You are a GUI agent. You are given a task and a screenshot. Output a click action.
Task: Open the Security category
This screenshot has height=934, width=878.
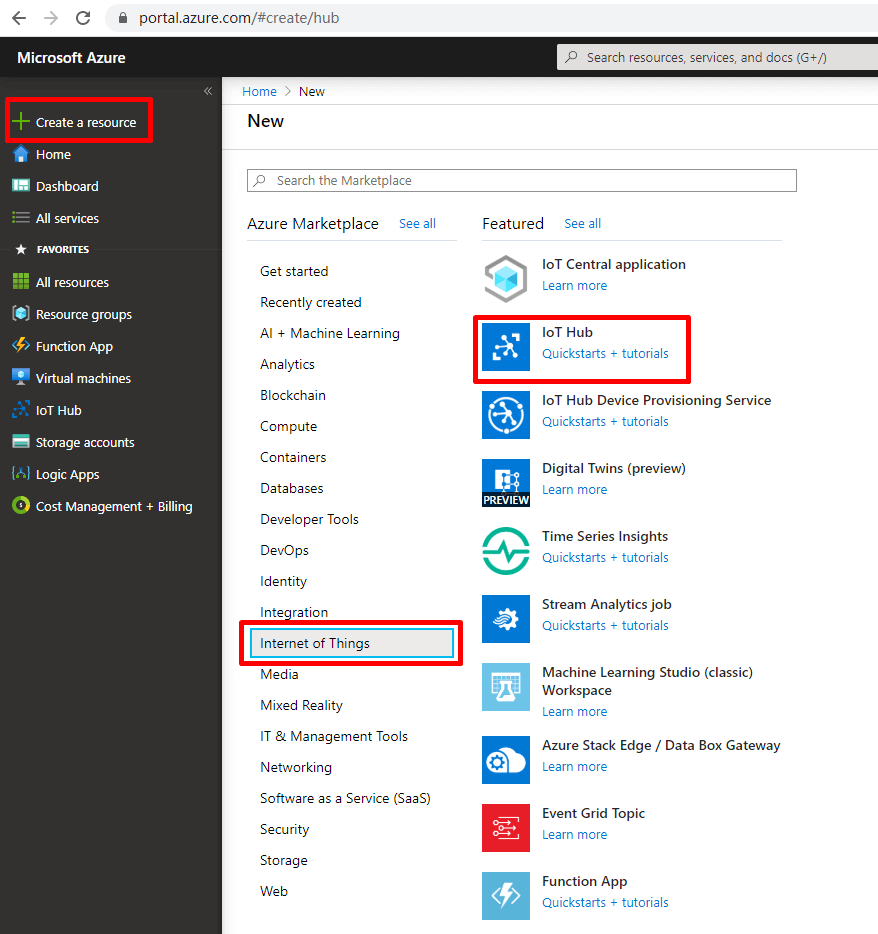285,829
